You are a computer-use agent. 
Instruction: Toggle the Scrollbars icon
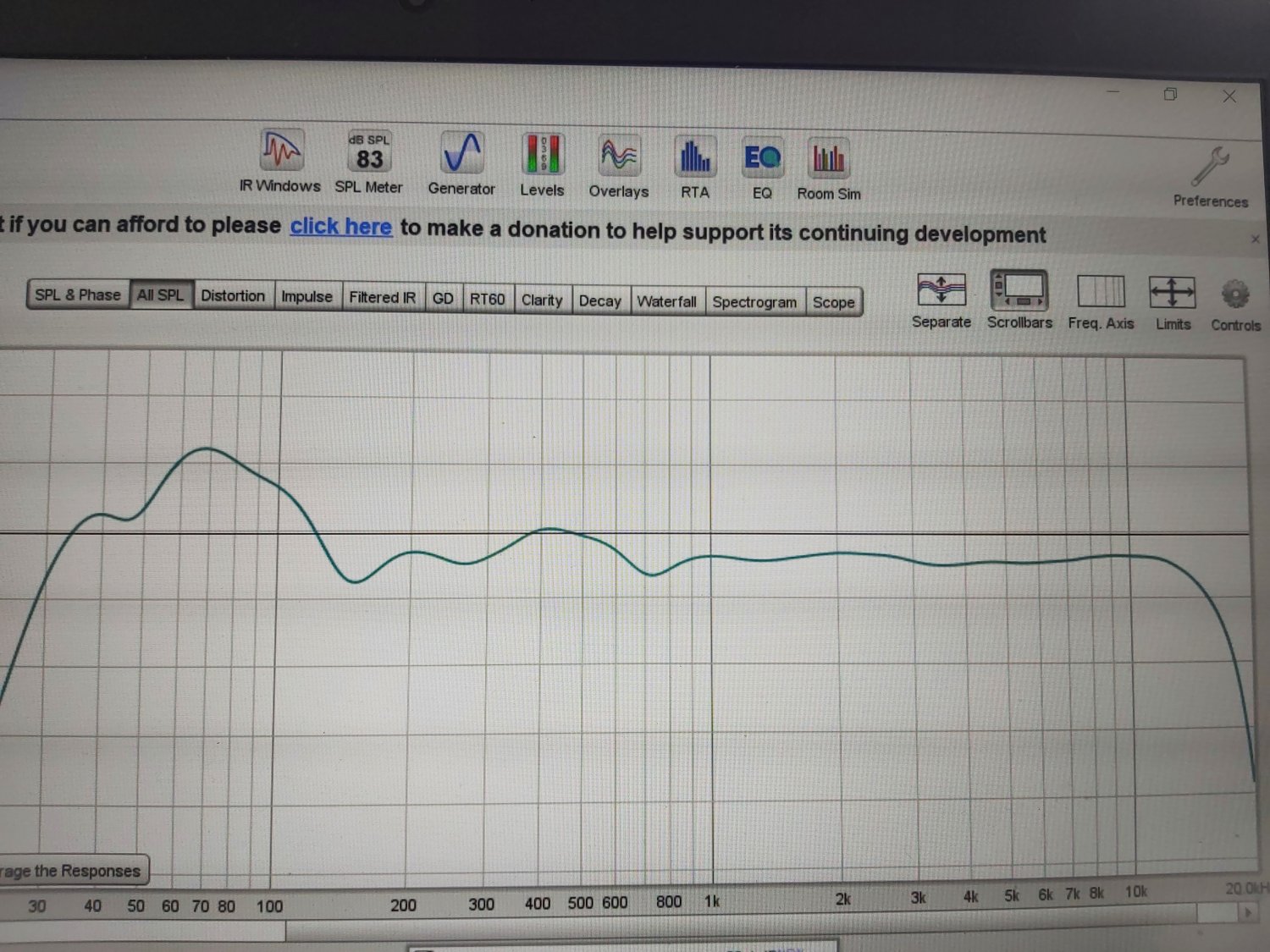point(1019,300)
